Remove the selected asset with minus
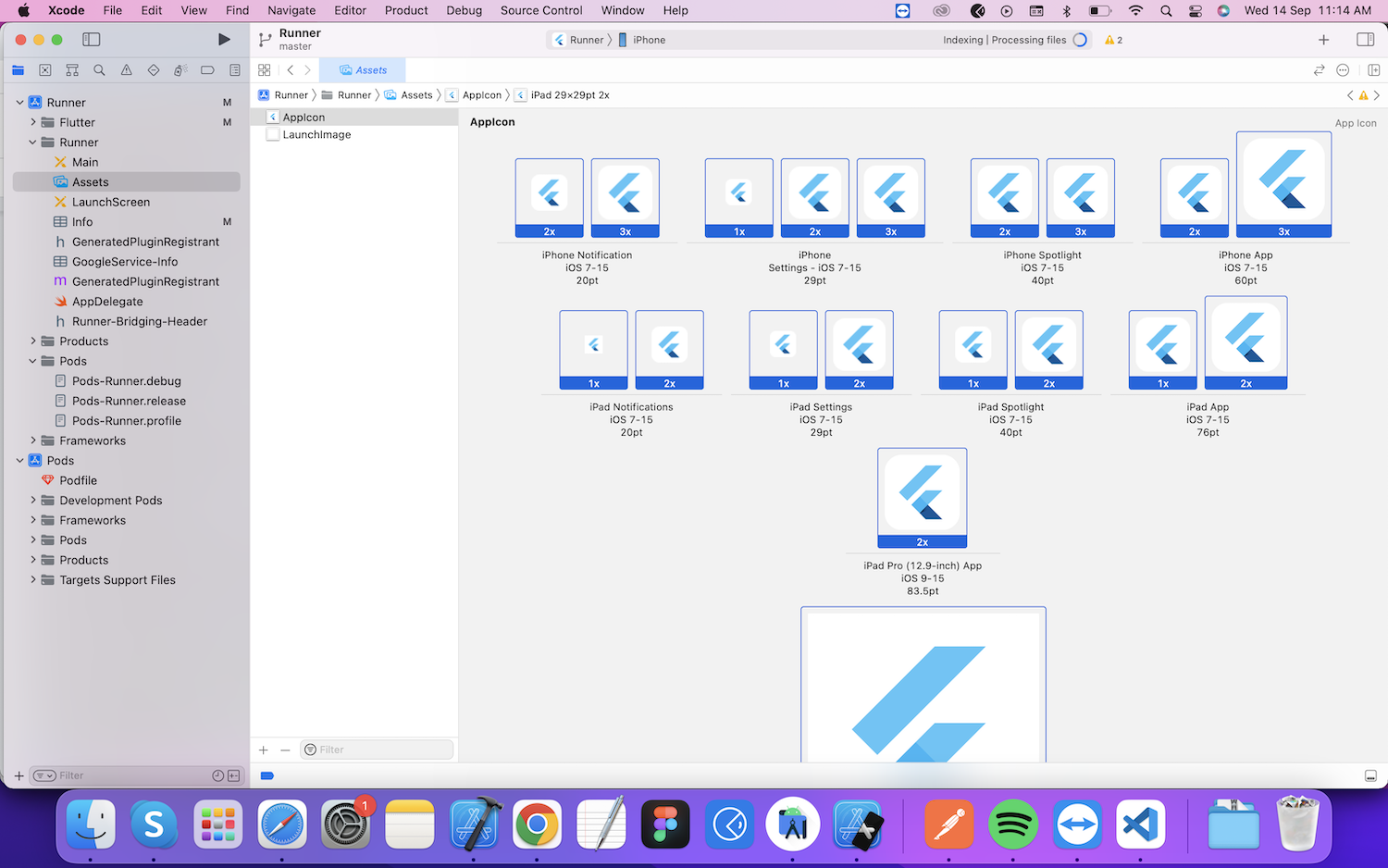Viewport: 1388px width, 868px height. click(x=285, y=750)
